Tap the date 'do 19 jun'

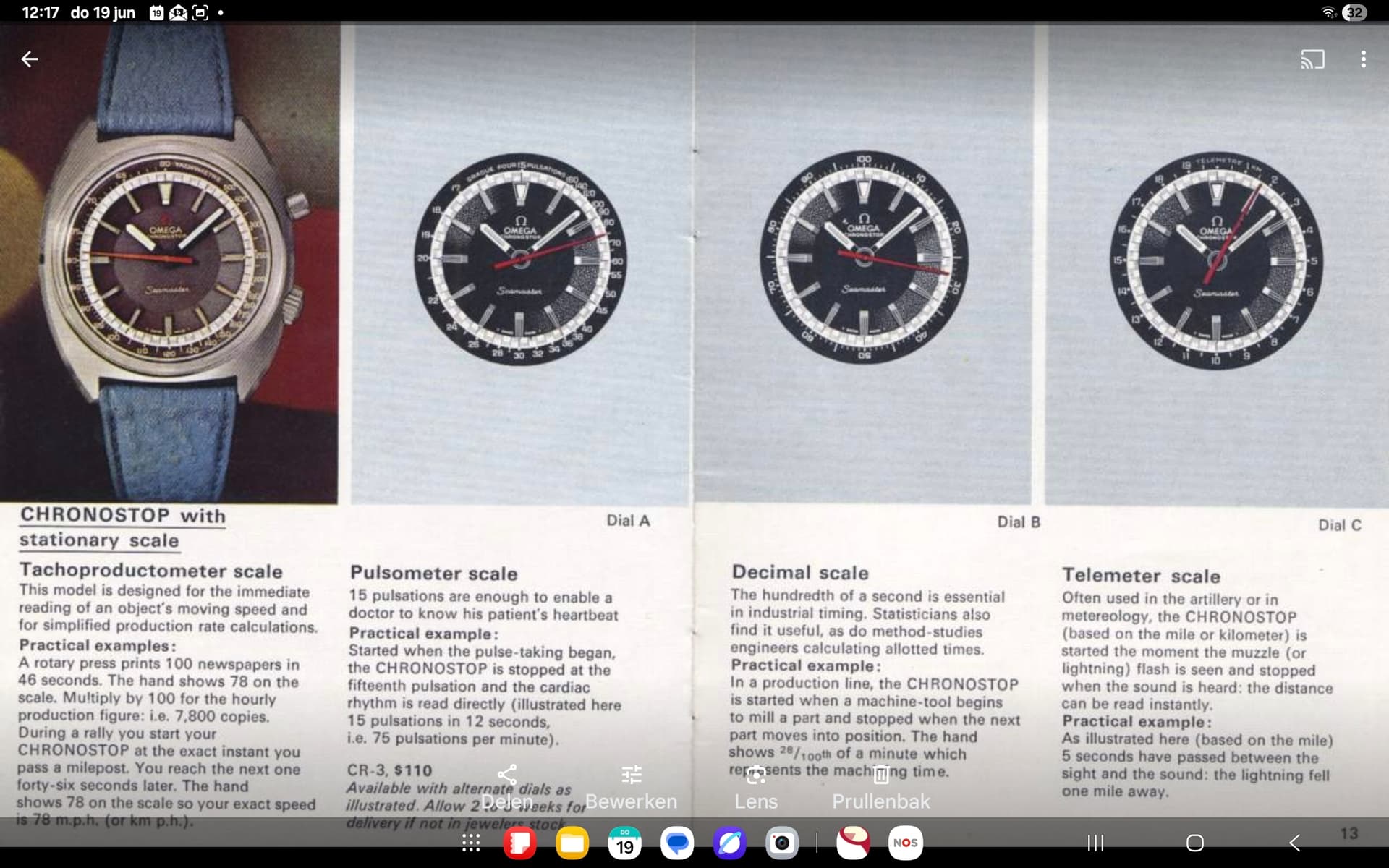[103, 12]
